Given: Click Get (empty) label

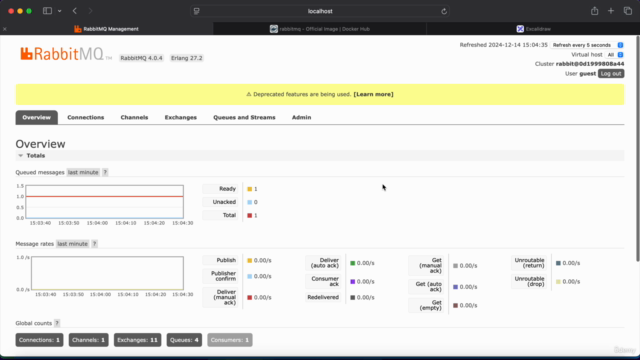Looking at the screenshot, I should pyautogui.click(x=427, y=305).
